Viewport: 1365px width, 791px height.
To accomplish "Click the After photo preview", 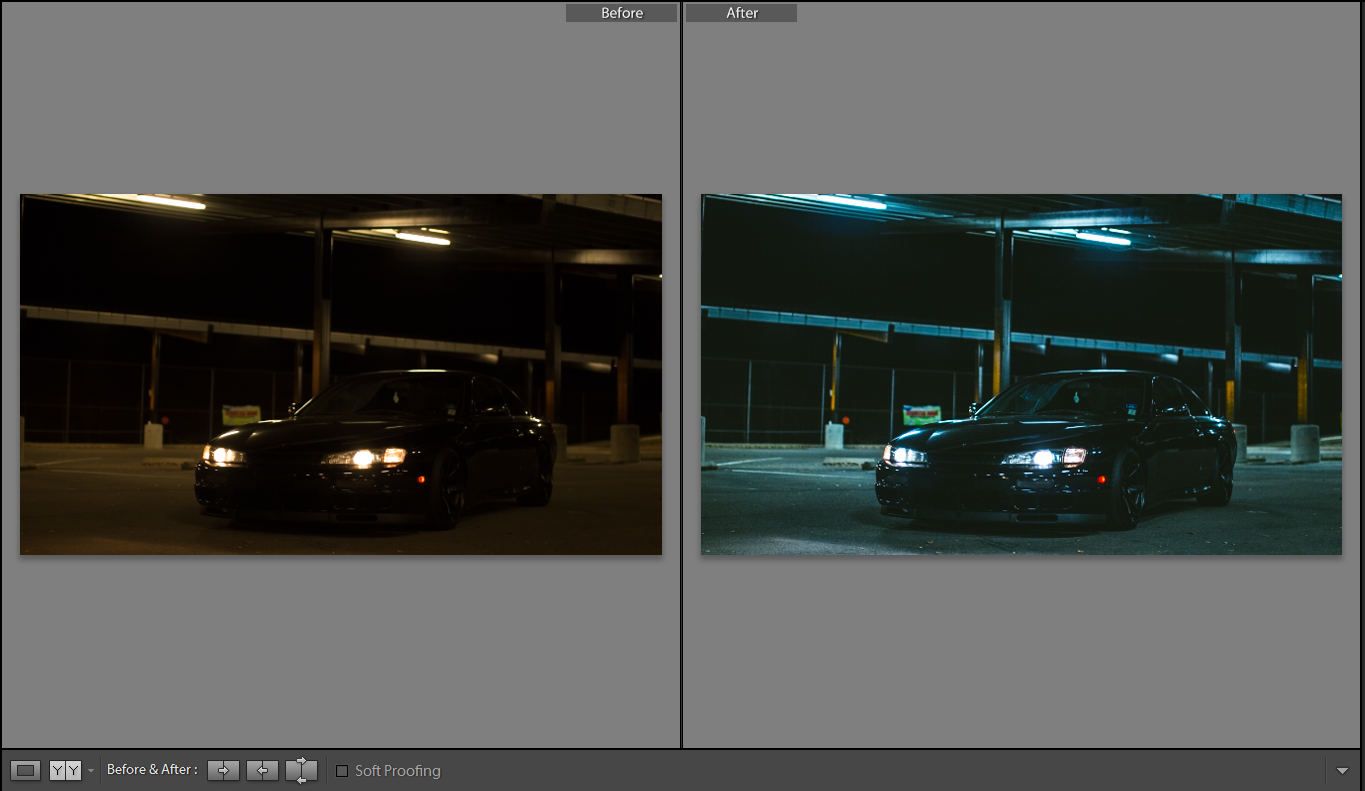I will pos(1021,374).
